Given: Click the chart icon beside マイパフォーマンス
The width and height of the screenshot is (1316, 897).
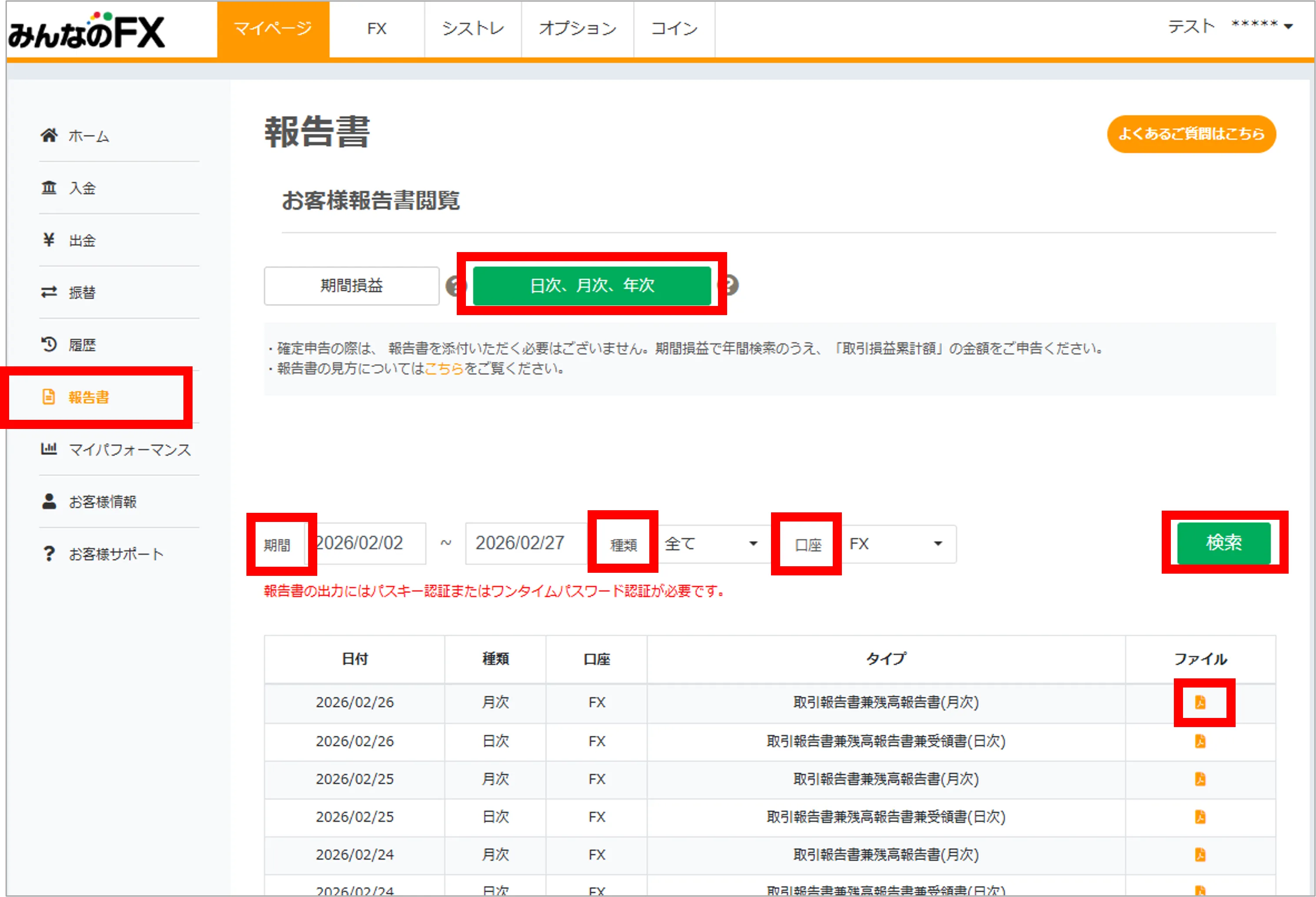Looking at the screenshot, I should [49, 449].
